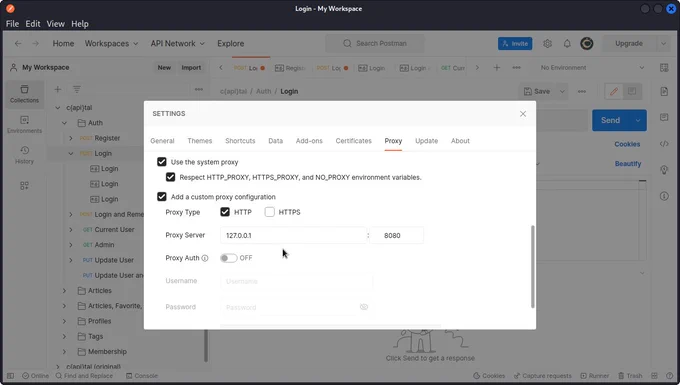Open the lightbulb icon in right sidebar
680x385 pixels.
pos(664,170)
